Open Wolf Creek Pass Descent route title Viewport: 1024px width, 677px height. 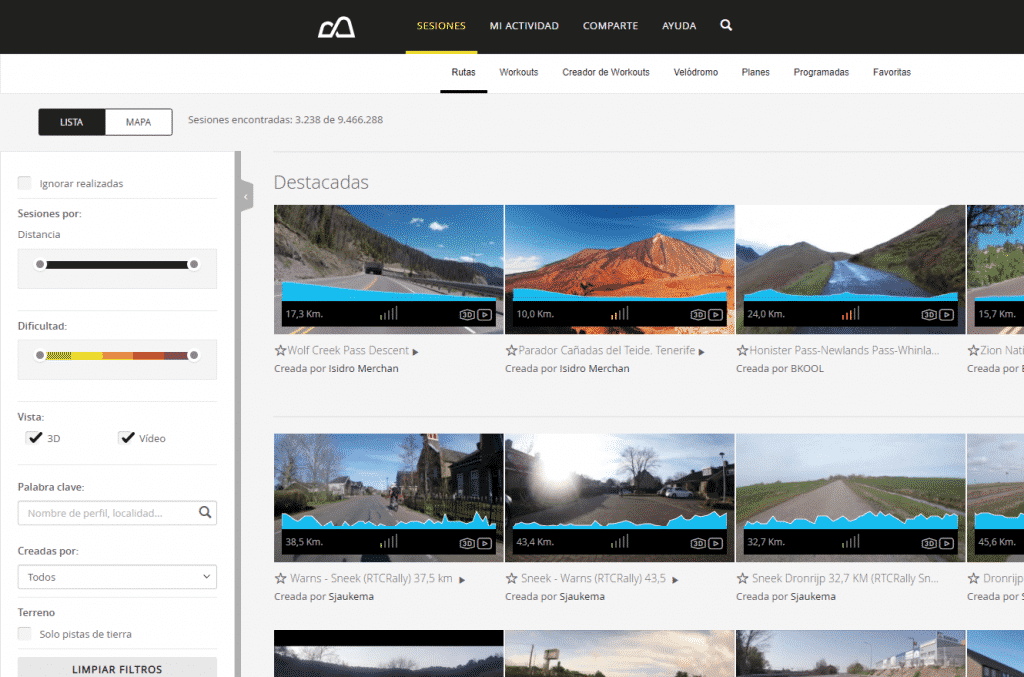click(348, 351)
